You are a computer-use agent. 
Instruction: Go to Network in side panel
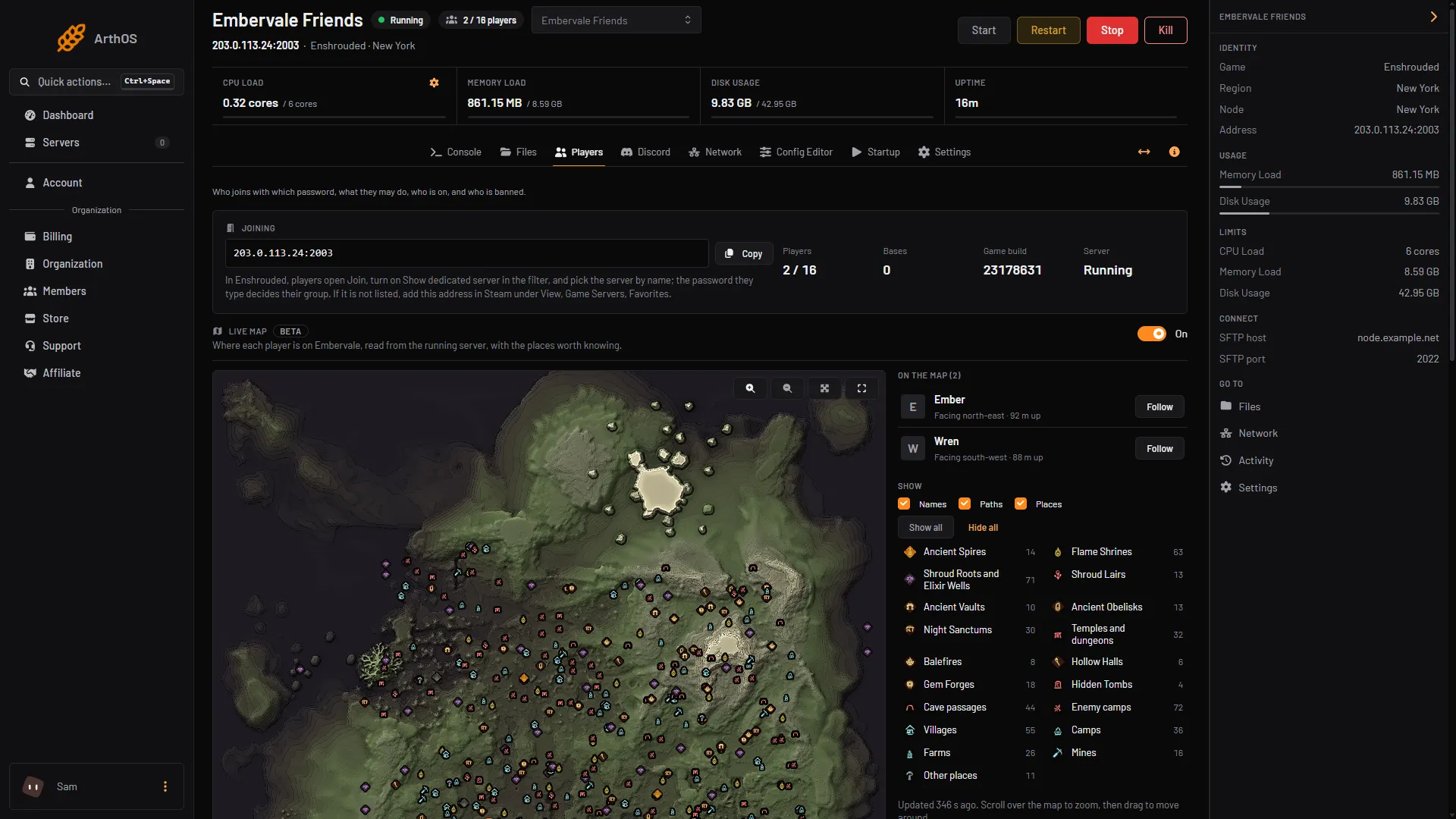[x=1248, y=433]
